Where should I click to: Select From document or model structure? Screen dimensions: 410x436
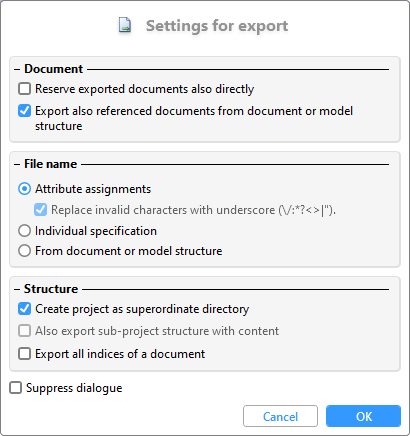24,251
